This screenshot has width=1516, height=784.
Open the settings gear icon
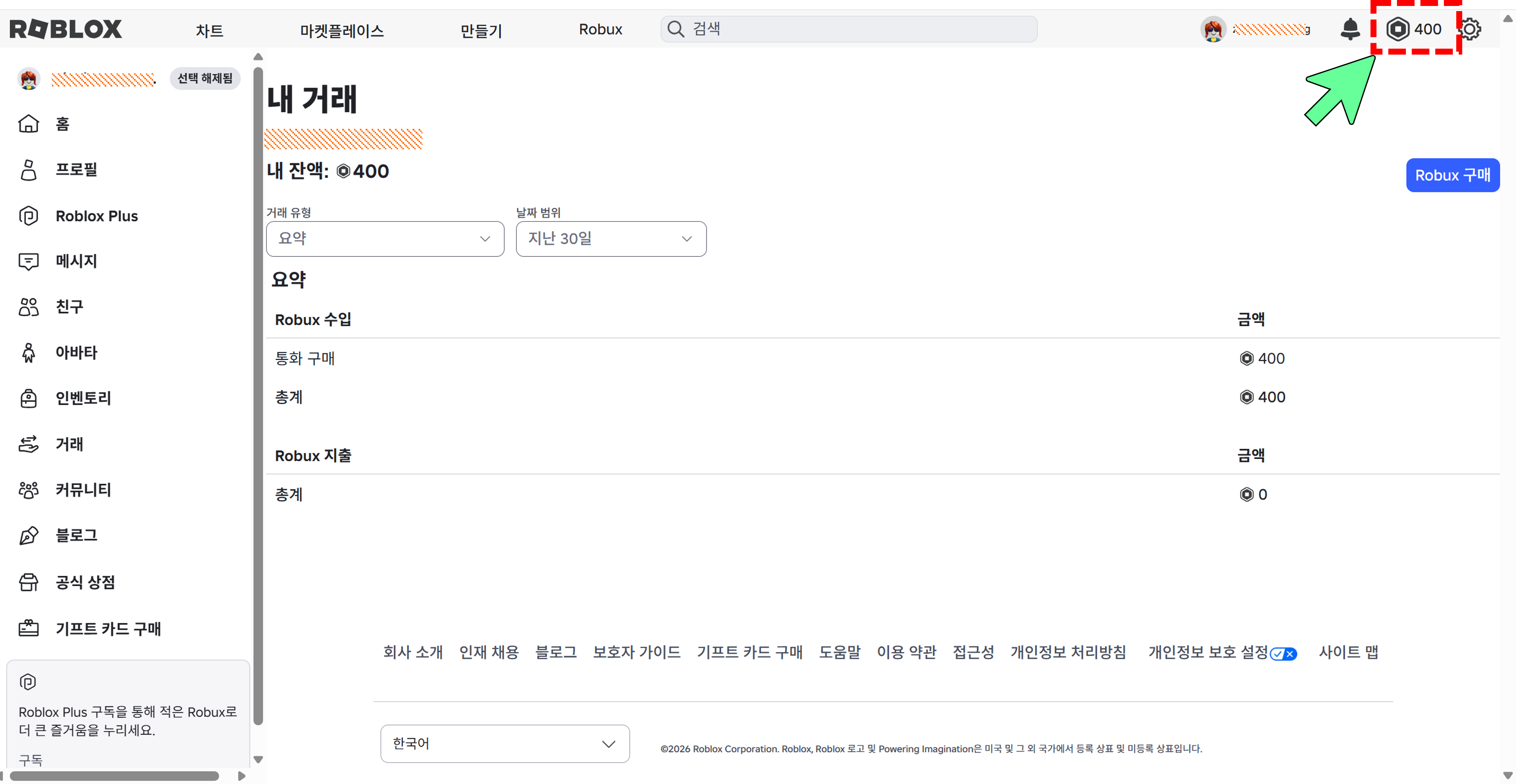(1469, 29)
